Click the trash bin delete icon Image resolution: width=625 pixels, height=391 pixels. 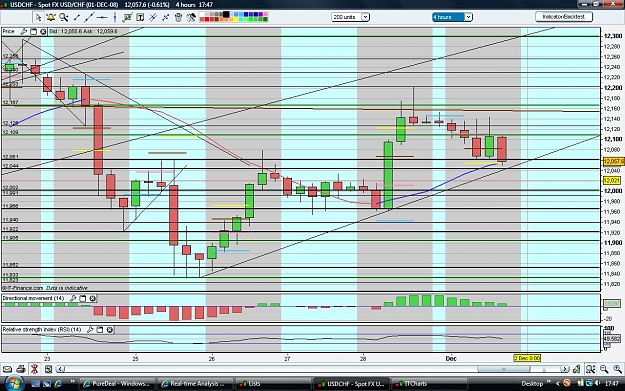click(x=178, y=17)
